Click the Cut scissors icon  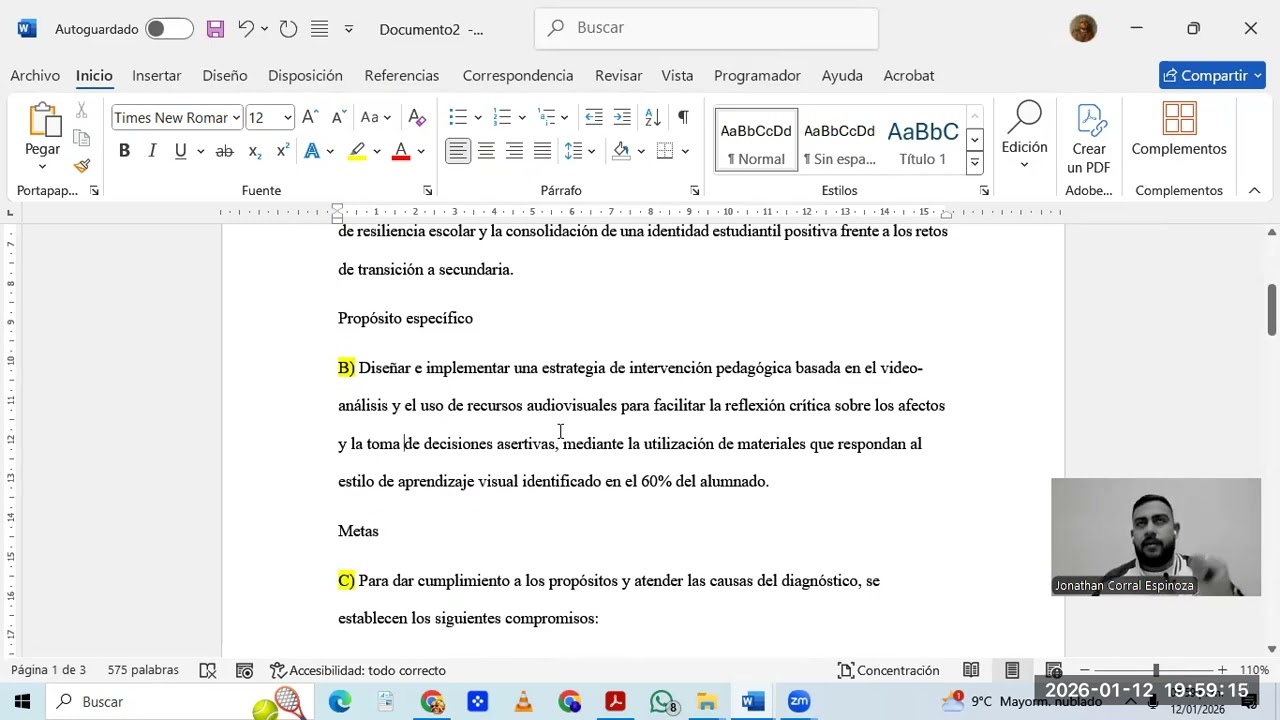click(82, 111)
